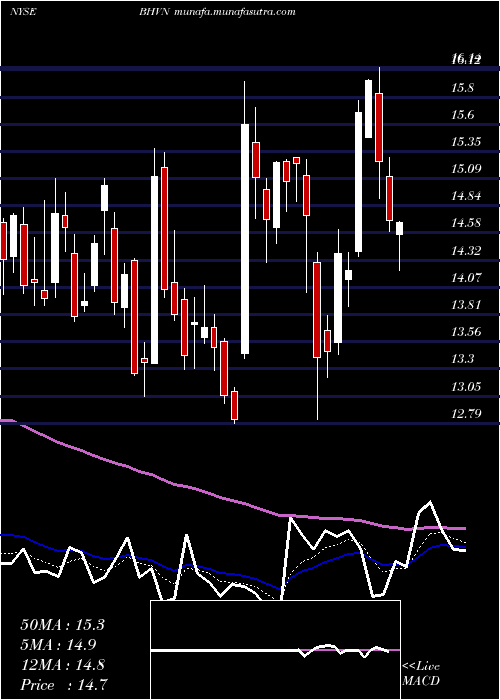Select the 13.56 price axis label
The image size is (500, 700).
tap(466, 332)
